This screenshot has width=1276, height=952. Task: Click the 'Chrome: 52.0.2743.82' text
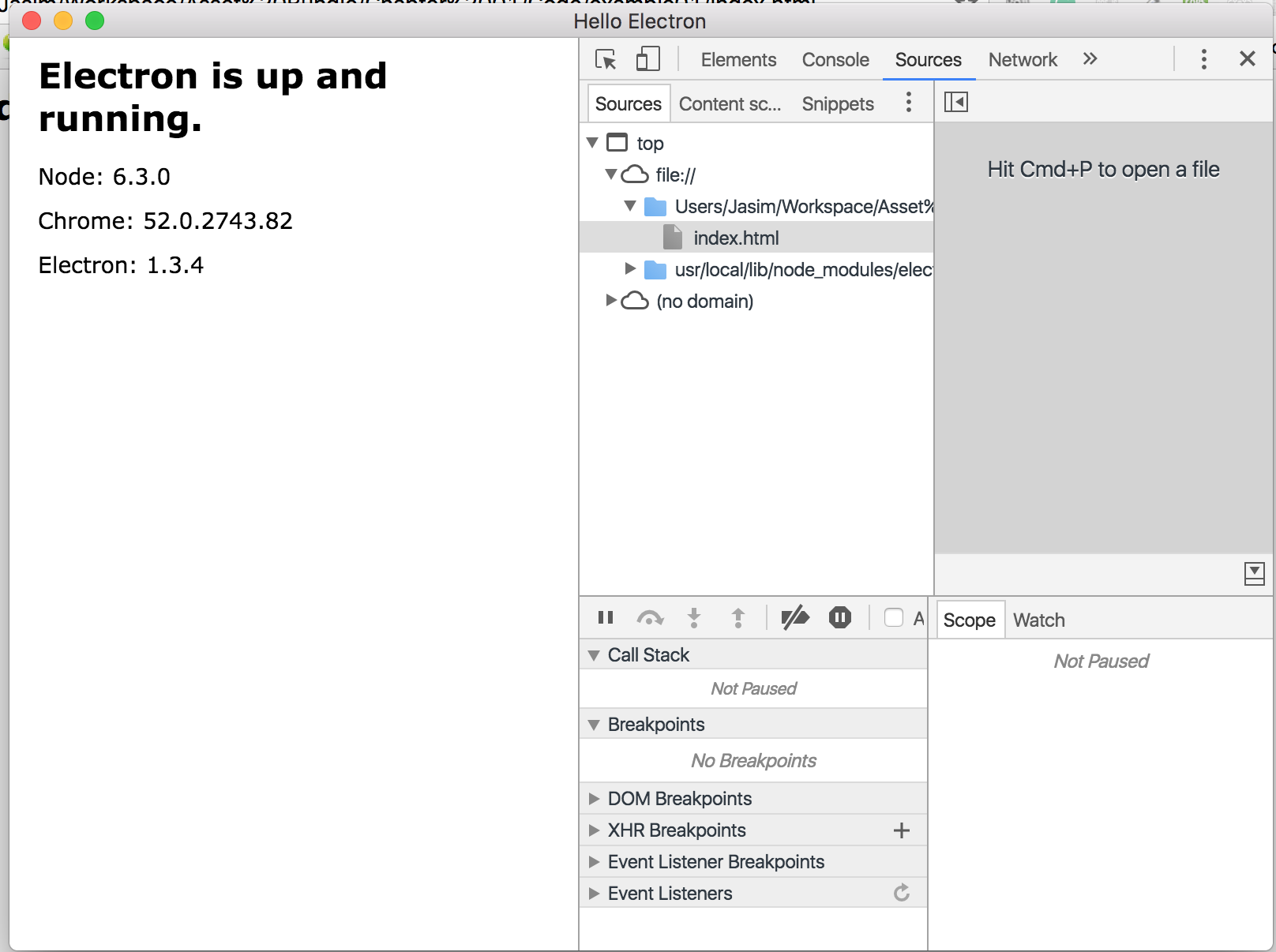coord(166,221)
